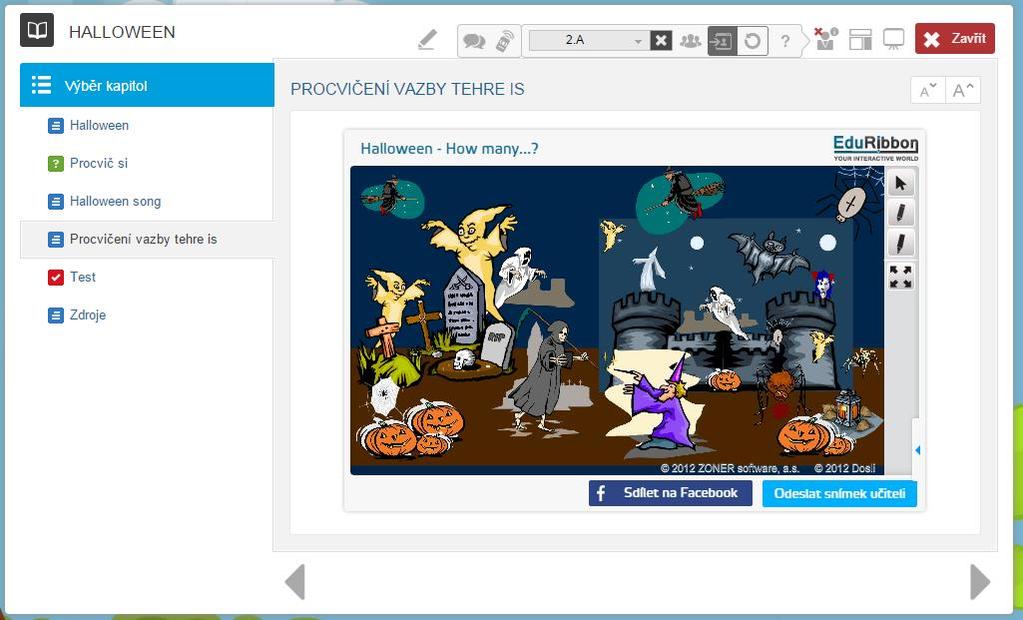Open help question mark icon
The height and width of the screenshot is (620, 1023).
pyautogui.click(x=786, y=41)
